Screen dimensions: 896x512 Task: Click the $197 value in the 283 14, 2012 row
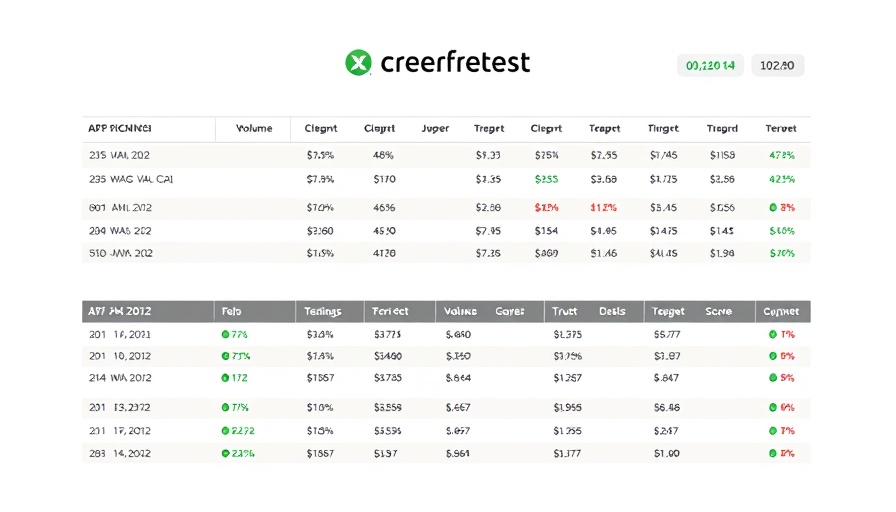click(386, 453)
